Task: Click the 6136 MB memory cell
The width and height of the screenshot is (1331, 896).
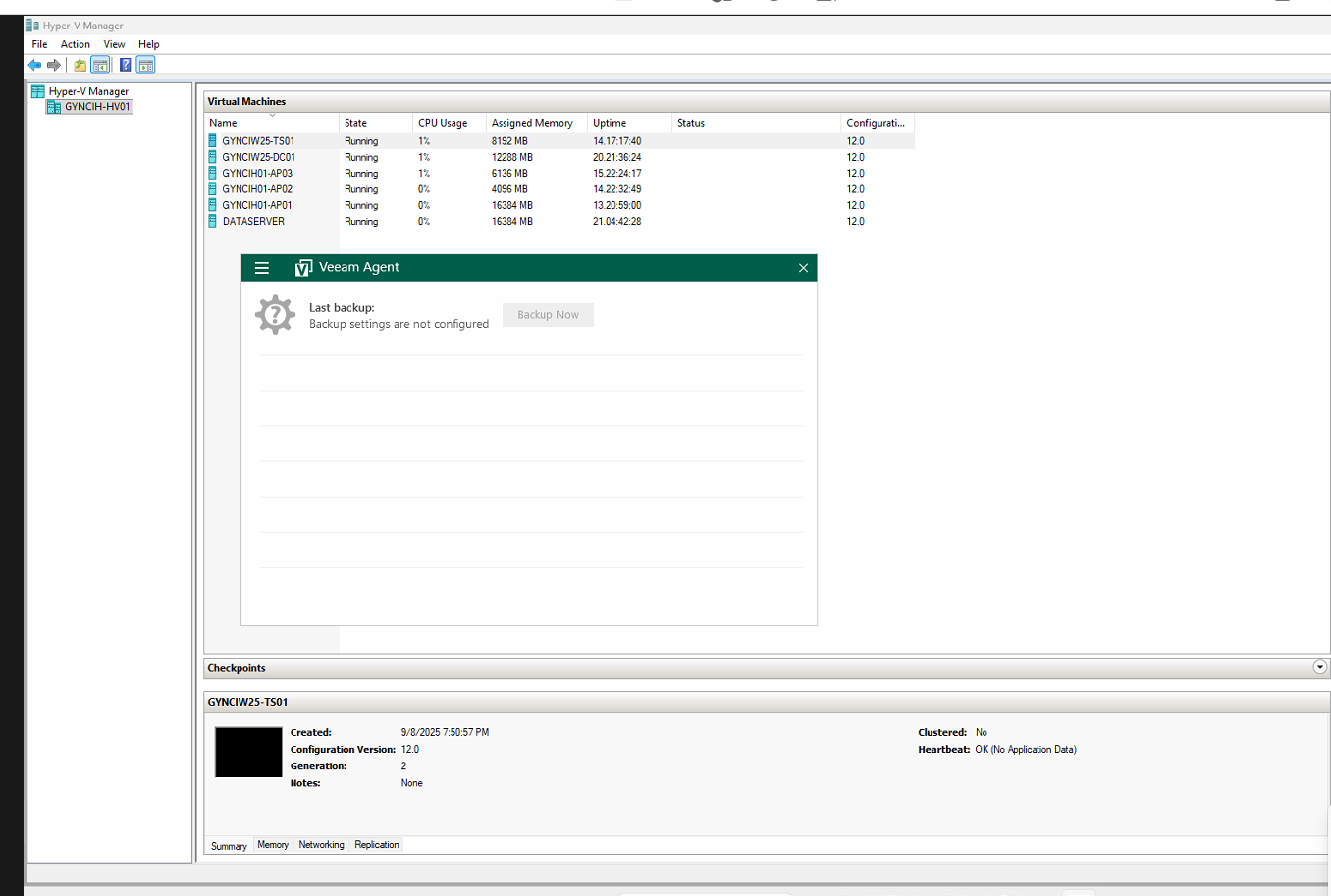Action: pyautogui.click(x=509, y=173)
